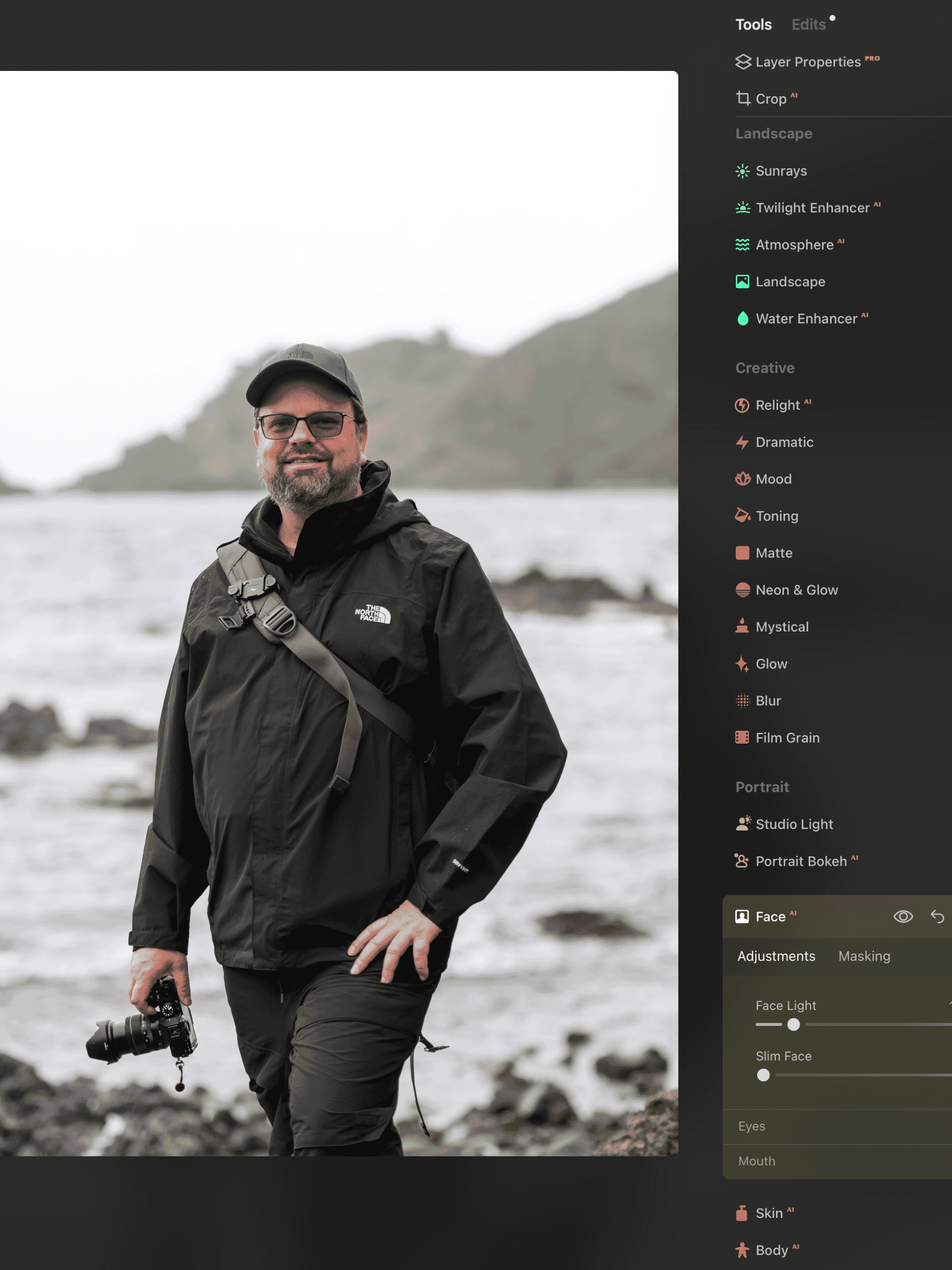The width and height of the screenshot is (952, 1270).
Task: Open the Neon & Glow tool
Action: pos(796,590)
